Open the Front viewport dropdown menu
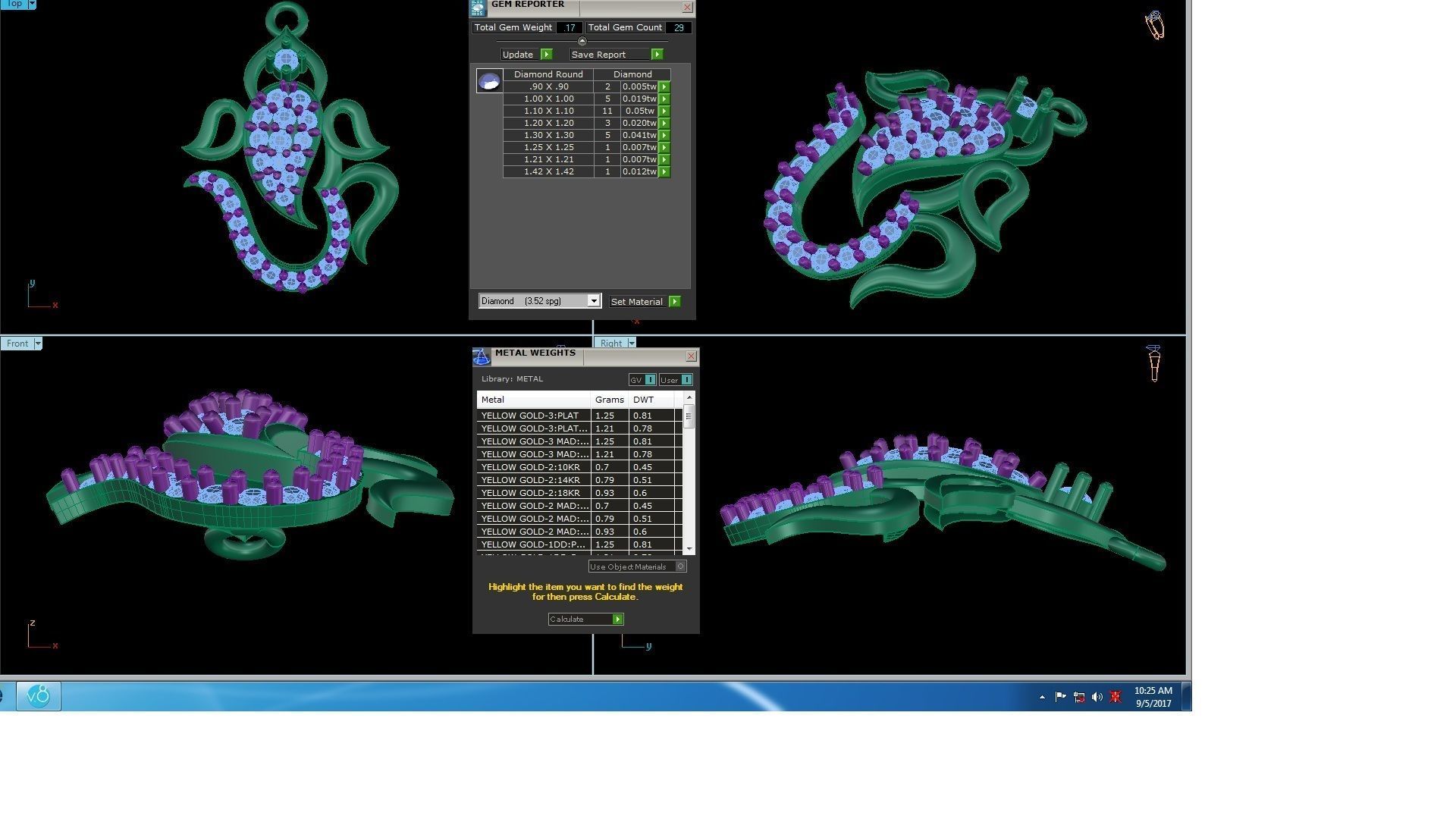This screenshot has height=819, width=1456. [38, 344]
